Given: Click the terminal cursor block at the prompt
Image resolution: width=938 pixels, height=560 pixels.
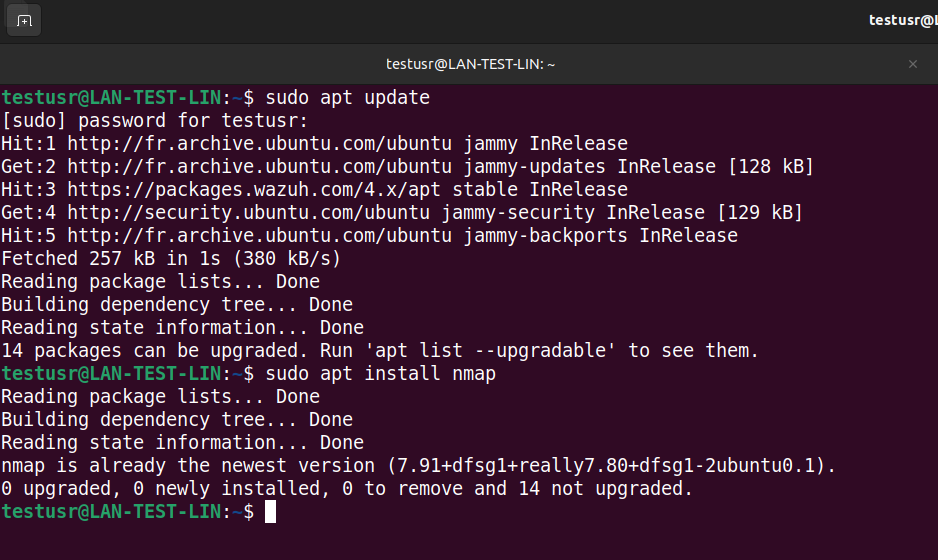Looking at the screenshot, I should coord(270,512).
